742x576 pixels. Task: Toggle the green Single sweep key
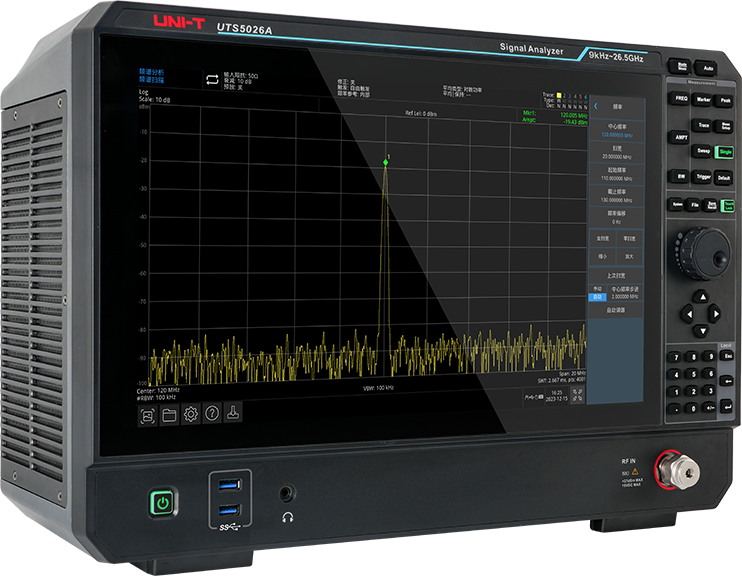click(x=726, y=152)
